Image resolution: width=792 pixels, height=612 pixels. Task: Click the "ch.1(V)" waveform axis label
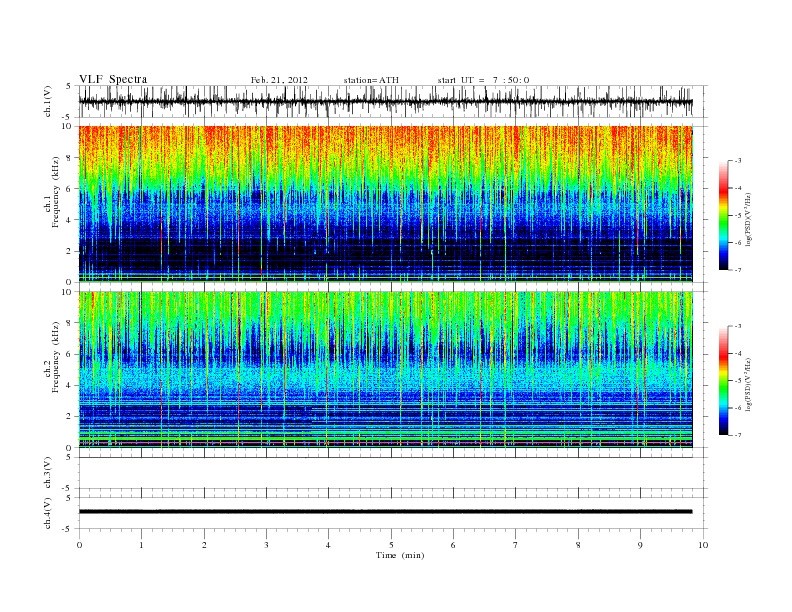pos(48,101)
